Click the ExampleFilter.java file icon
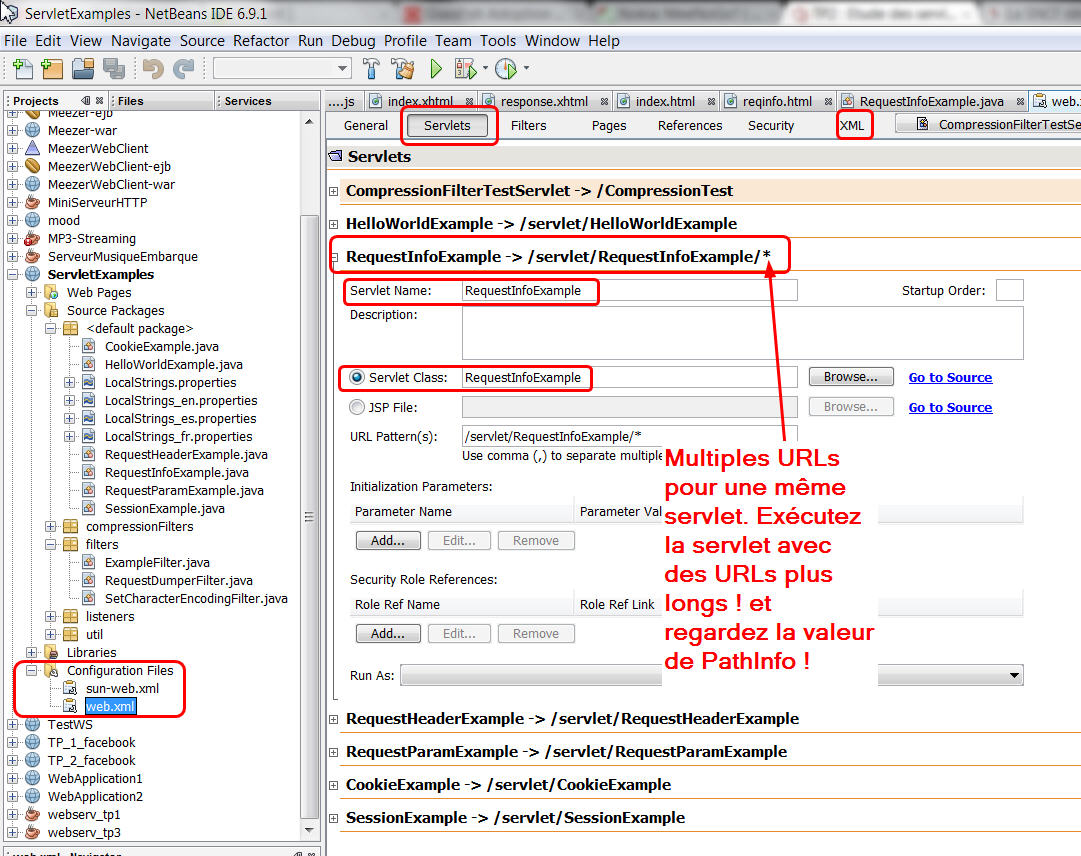Image resolution: width=1081 pixels, height=856 pixels. (89, 562)
